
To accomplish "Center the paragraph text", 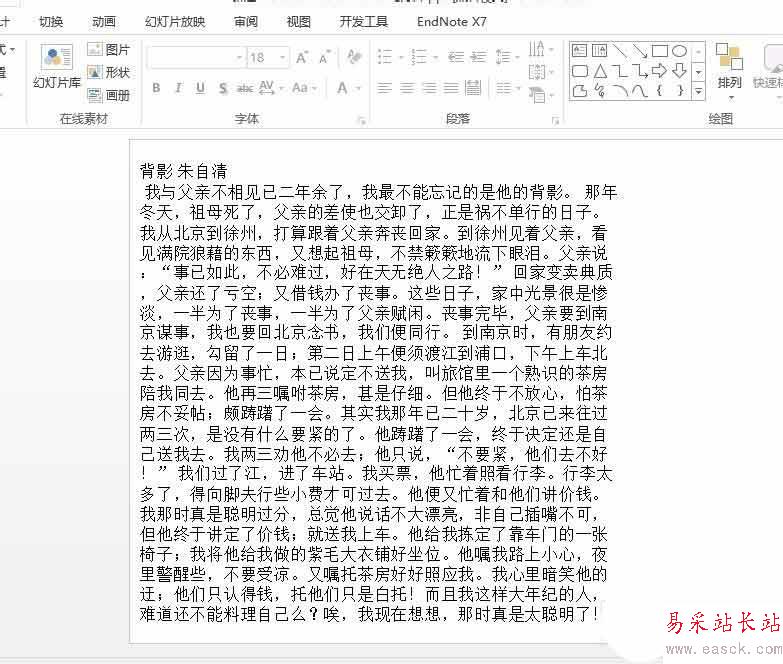I will coord(406,88).
